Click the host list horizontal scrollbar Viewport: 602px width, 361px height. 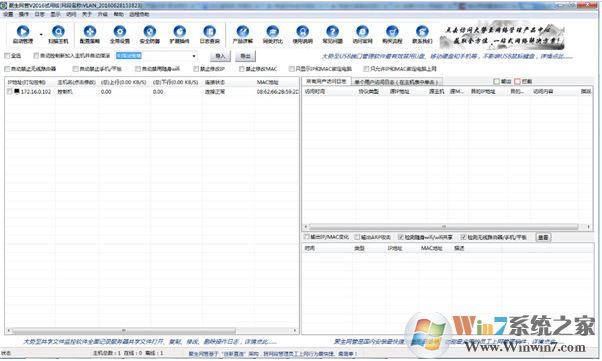(x=124, y=330)
